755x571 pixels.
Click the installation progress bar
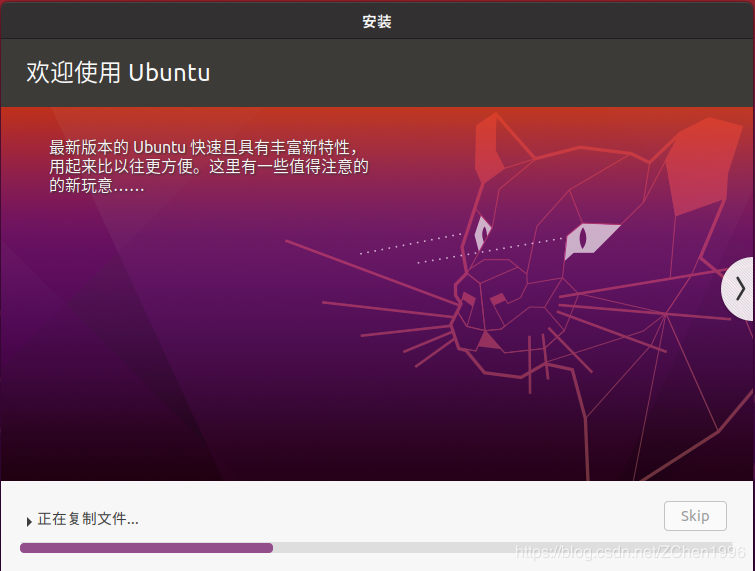(x=376, y=547)
